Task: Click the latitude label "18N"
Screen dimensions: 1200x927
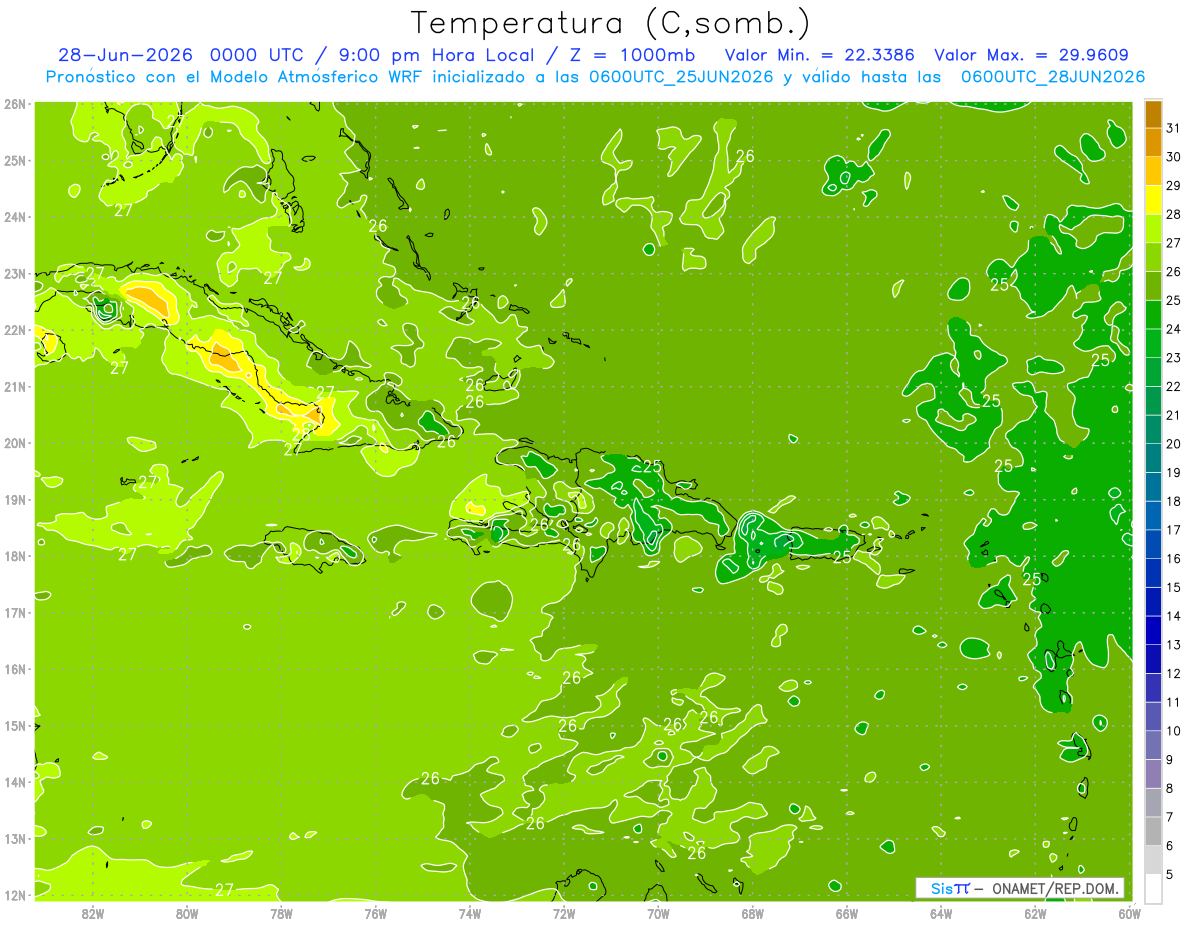Action: click(x=15, y=556)
